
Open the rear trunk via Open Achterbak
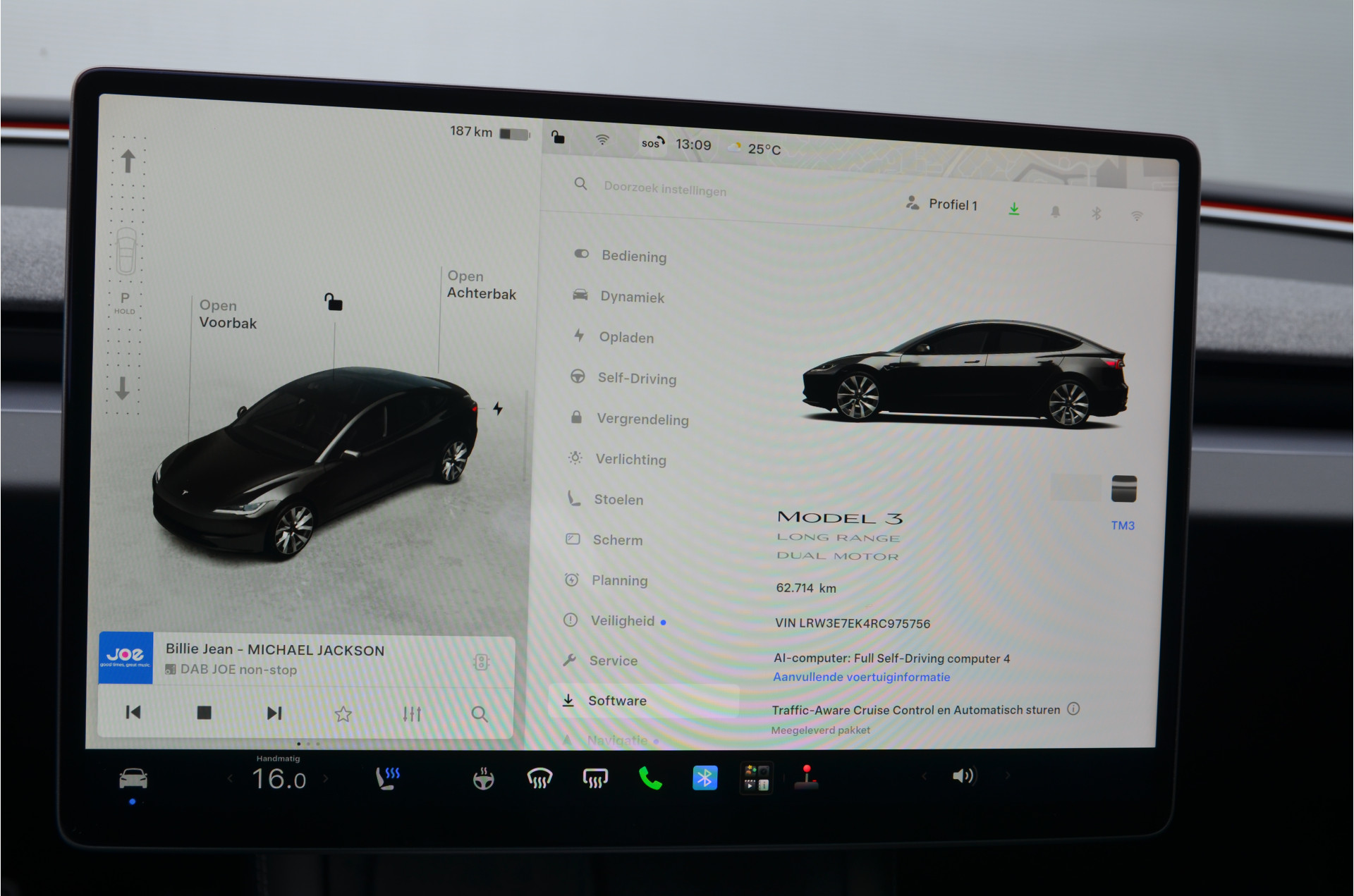pyautogui.click(x=482, y=285)
